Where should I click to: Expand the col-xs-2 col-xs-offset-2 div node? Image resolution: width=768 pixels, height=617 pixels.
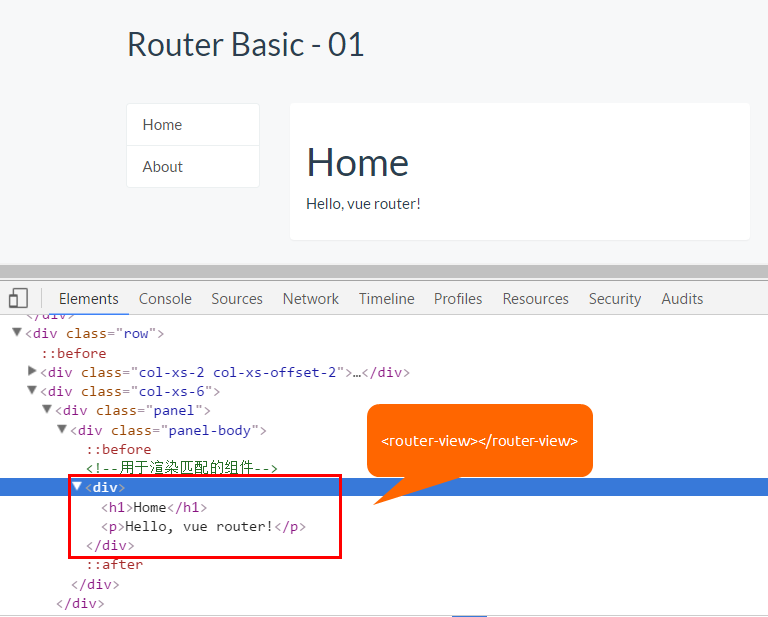(x=32, y=371)
